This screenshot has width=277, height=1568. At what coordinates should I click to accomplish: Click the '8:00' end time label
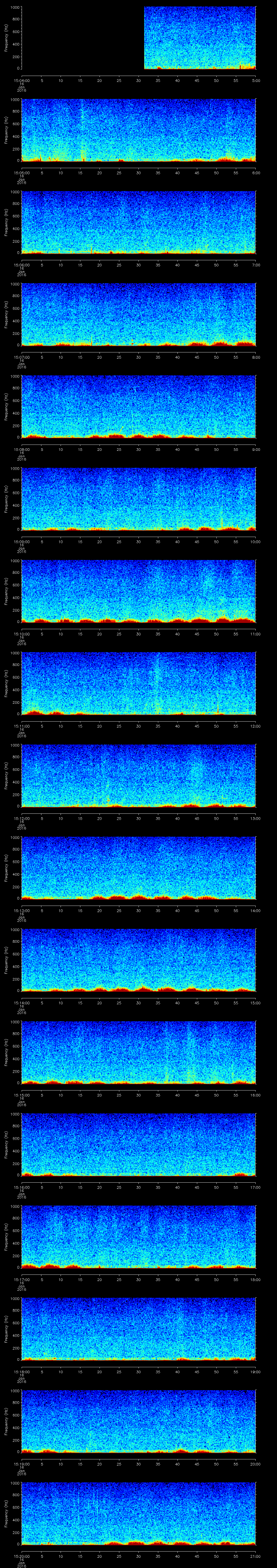256,357
